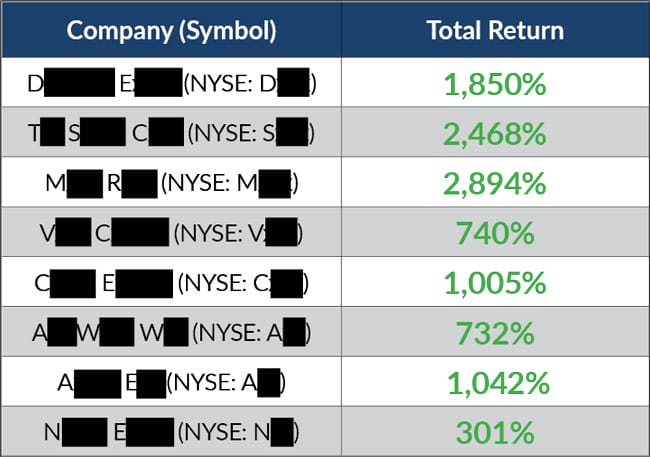Click the company name cell beside 301%
This screenshot has height=457, width=650.
[171, 432]
